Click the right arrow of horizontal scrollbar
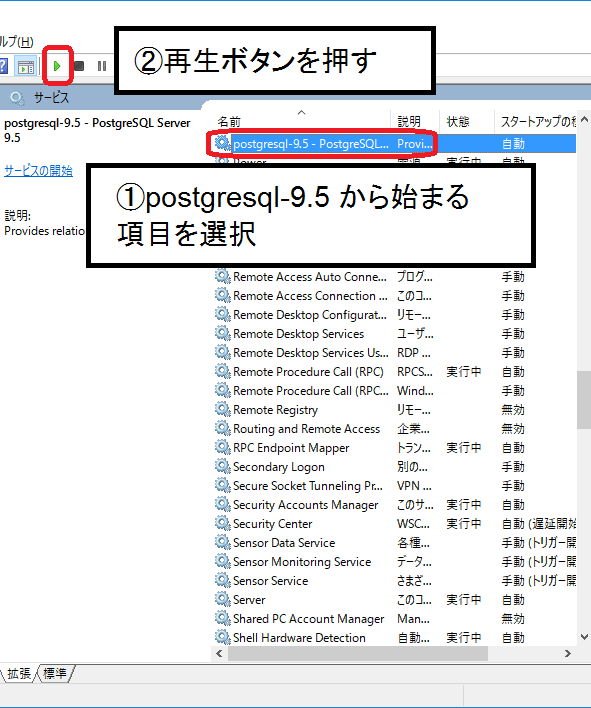Image resolution: width=591 pixels, height=708 pixels. (x=568, y=653)
